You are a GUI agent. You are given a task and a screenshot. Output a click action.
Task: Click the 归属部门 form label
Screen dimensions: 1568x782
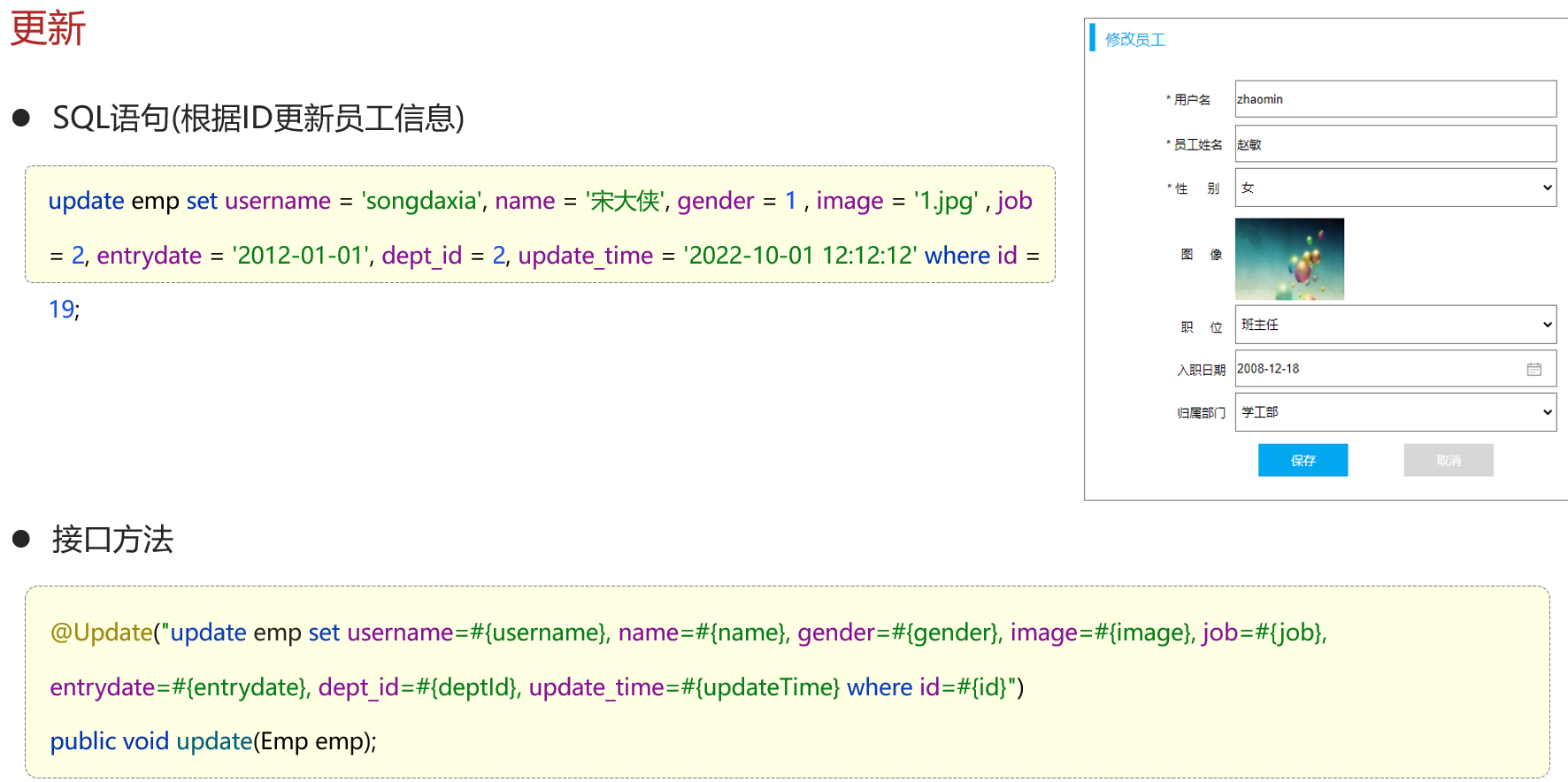click(x=1200, y=413)
